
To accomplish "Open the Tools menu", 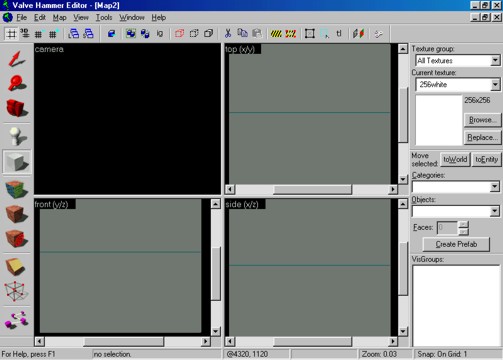I will 104,17.
